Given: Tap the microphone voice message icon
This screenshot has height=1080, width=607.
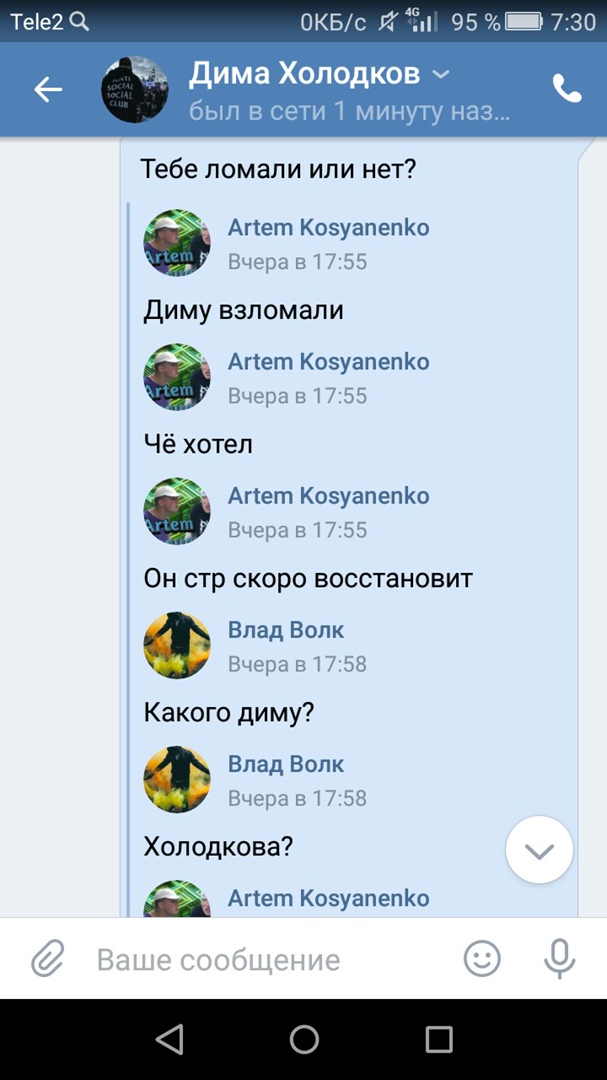Looking at the screenshot, I should point(559,958).
